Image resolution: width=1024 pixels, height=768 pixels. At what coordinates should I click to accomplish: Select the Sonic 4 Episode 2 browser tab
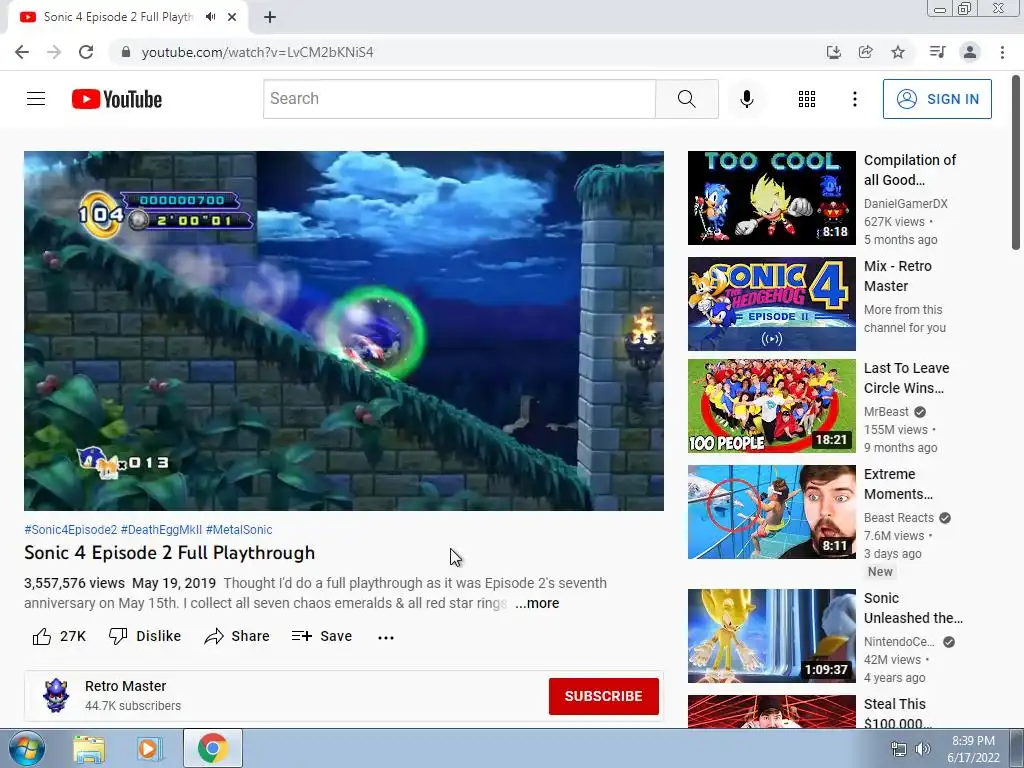point(118,17)
